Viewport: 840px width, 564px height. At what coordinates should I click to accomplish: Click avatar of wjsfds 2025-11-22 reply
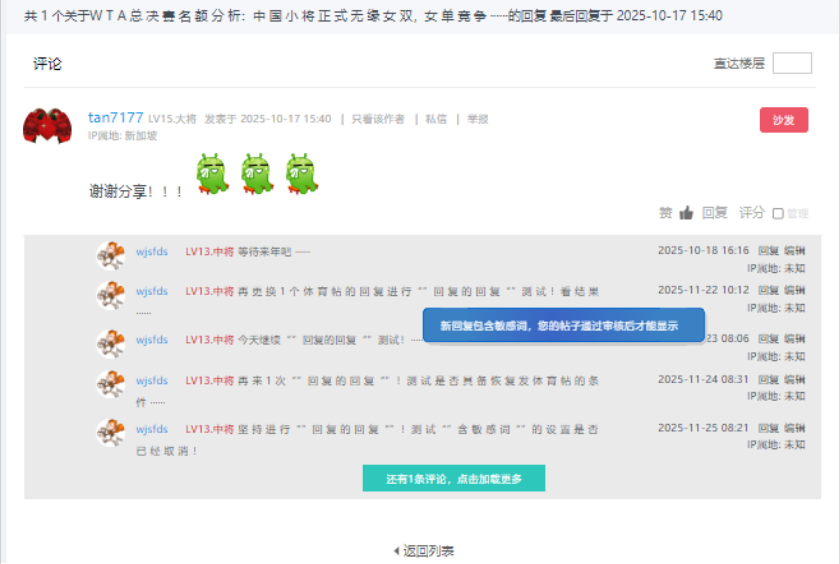[110, 295]
